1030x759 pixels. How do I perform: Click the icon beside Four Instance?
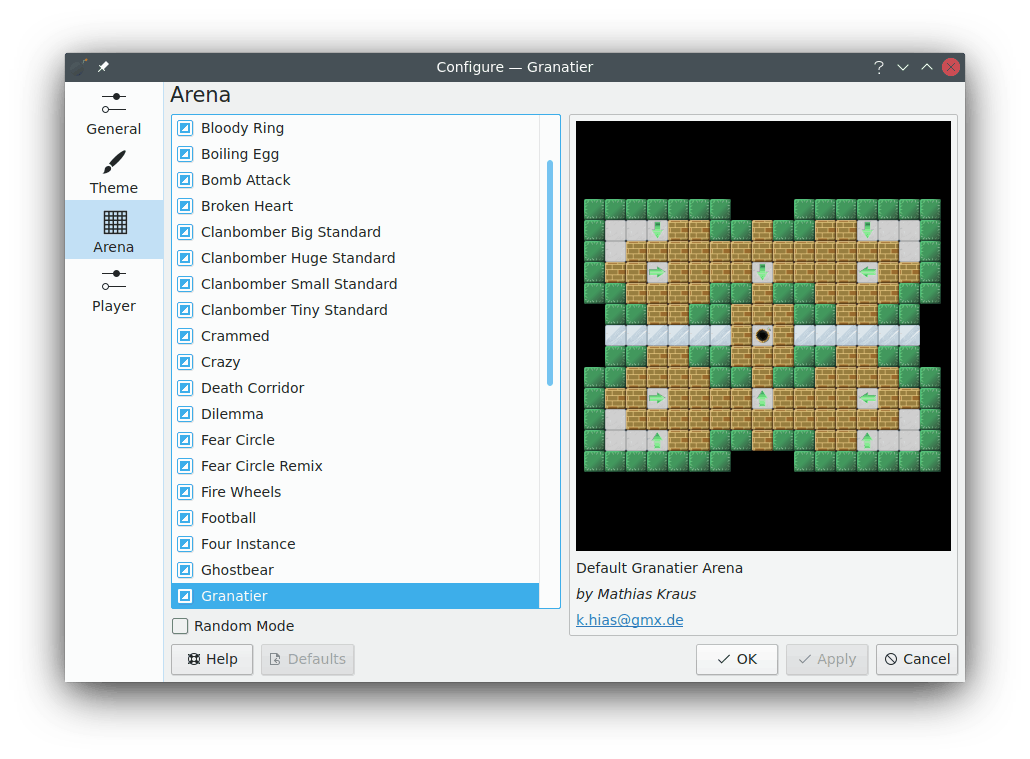point(185,544)
